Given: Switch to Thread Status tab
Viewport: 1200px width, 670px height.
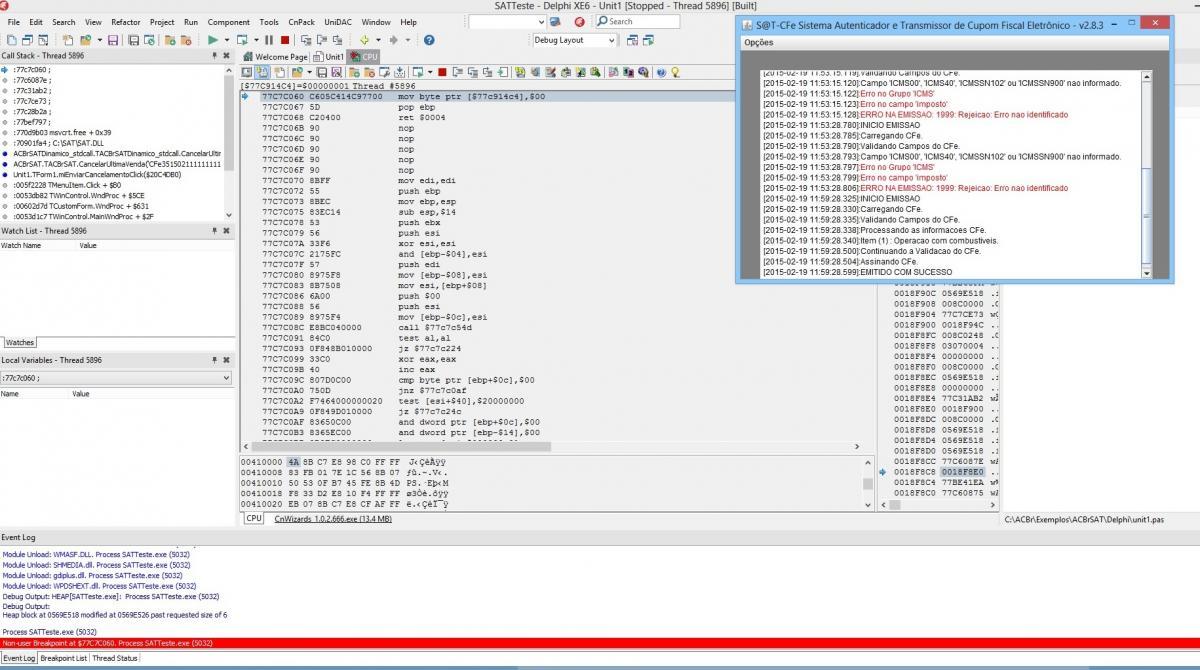Looking at the screenshot, I should (x=115, y=658).
